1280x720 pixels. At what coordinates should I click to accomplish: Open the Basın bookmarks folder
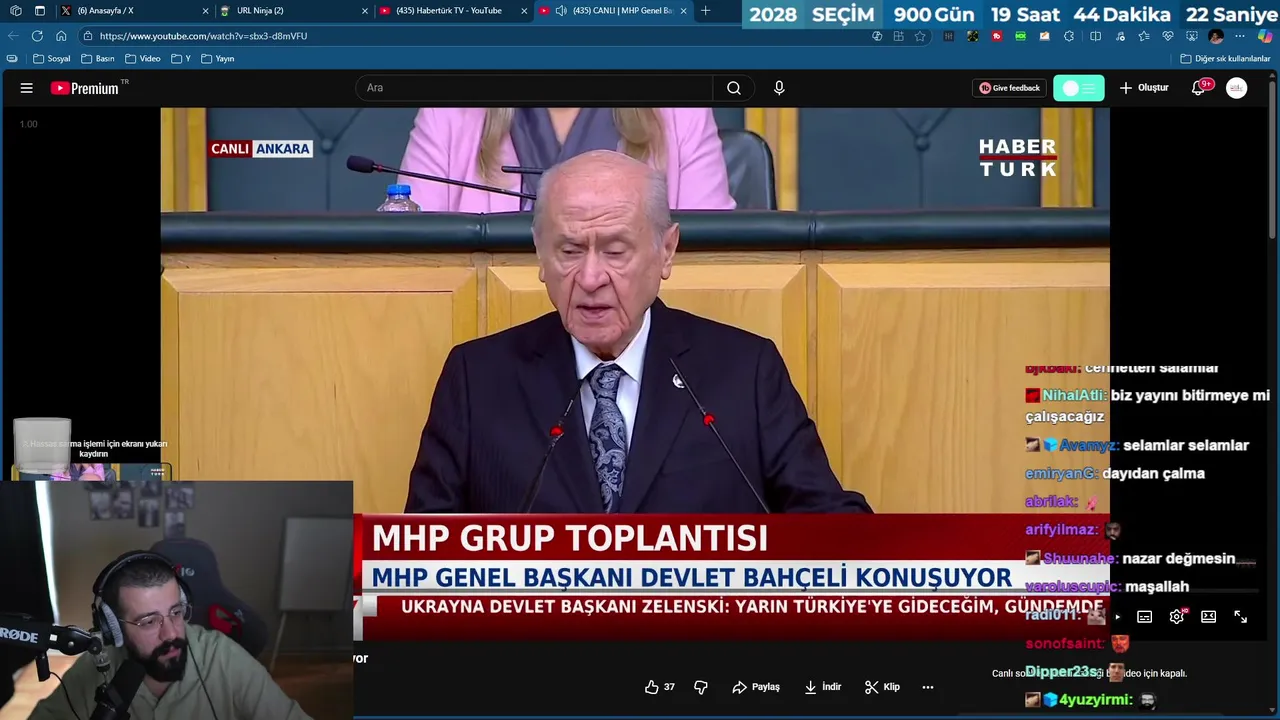pos(98,59)
